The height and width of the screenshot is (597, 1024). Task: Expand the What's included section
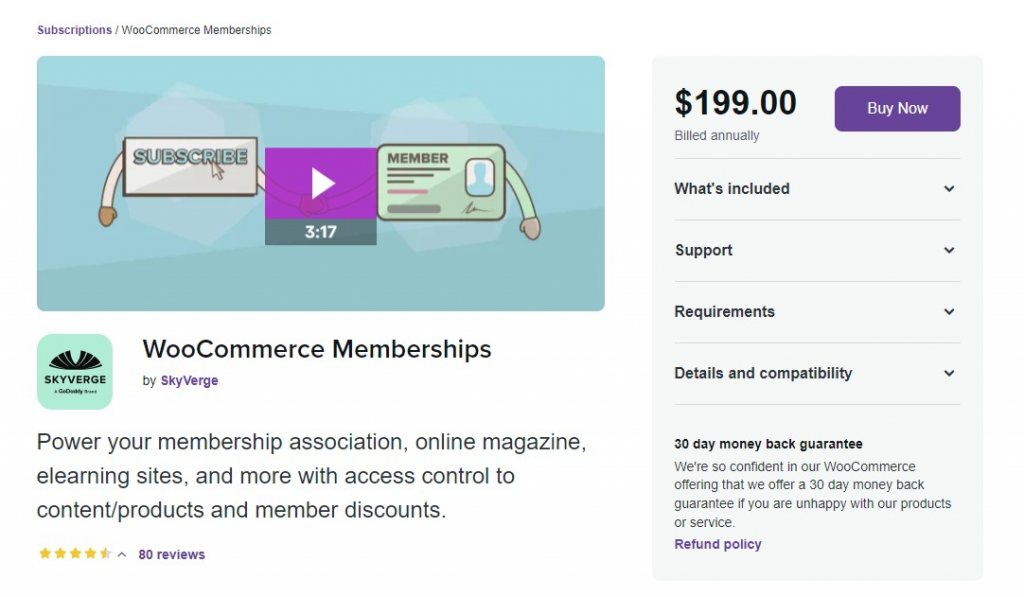732,189
